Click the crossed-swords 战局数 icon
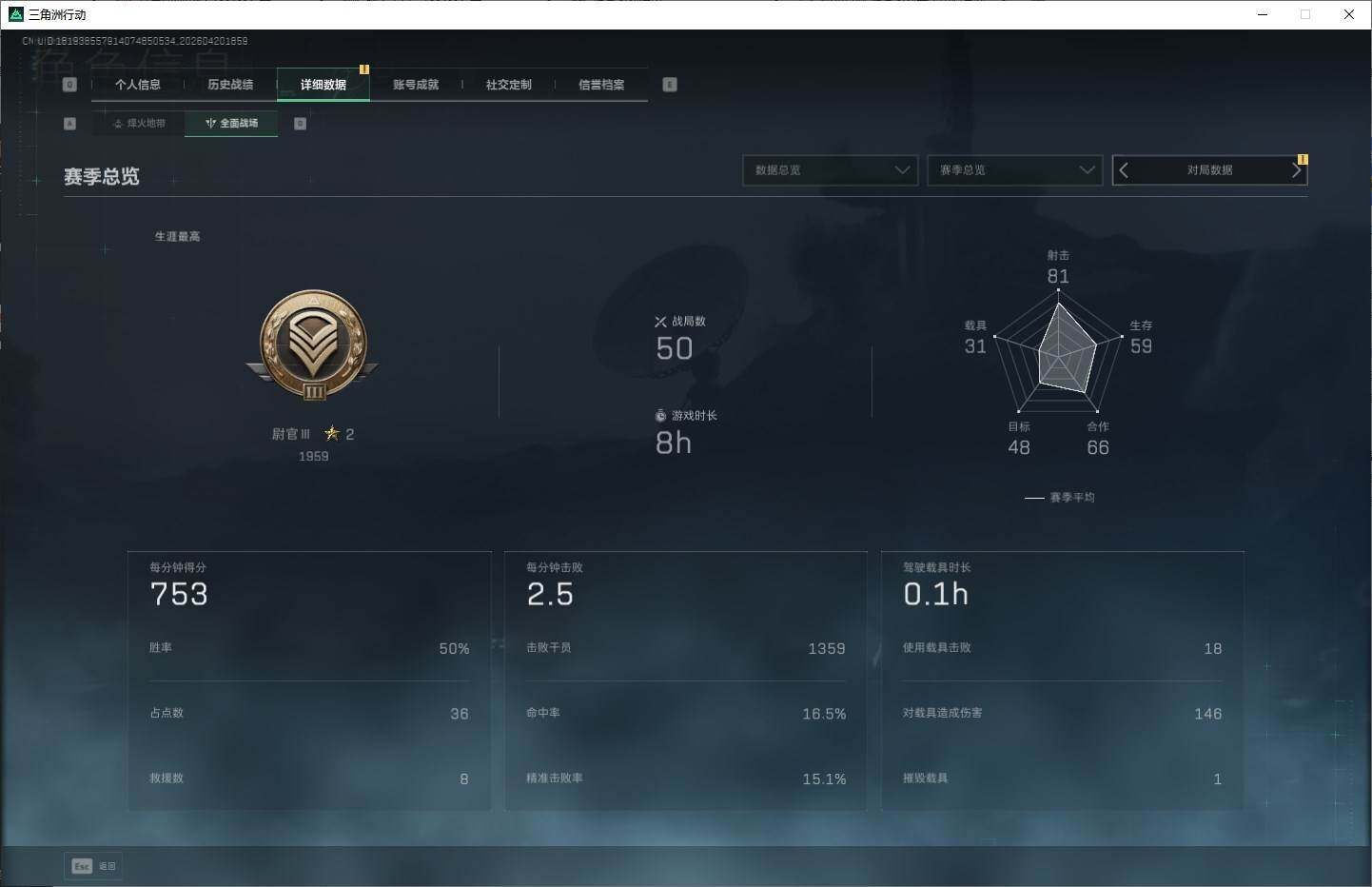Image resolution: width=1372 pixels, height=887 pixels. [660, 322]
